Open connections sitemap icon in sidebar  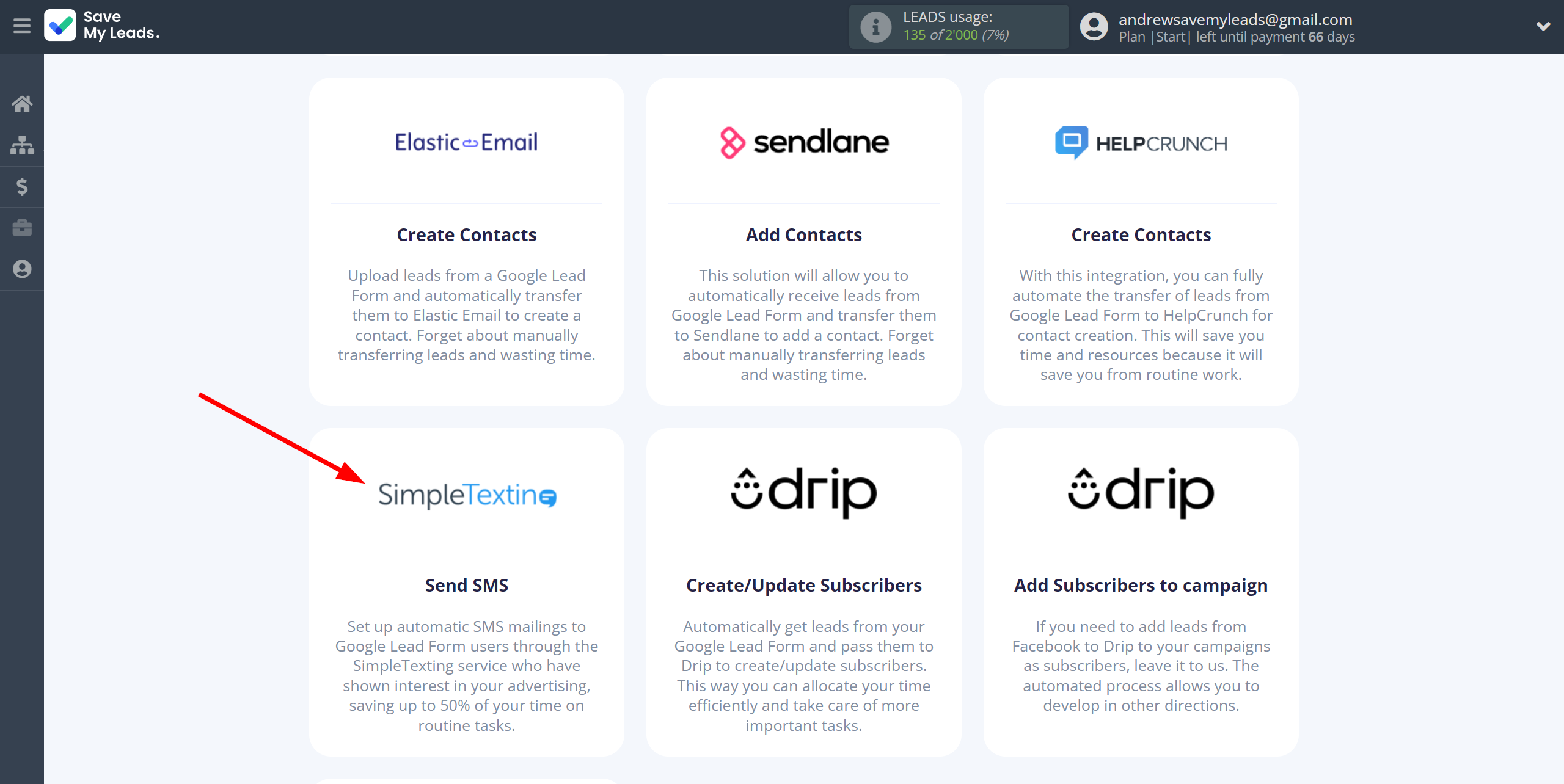click(22, 145)
